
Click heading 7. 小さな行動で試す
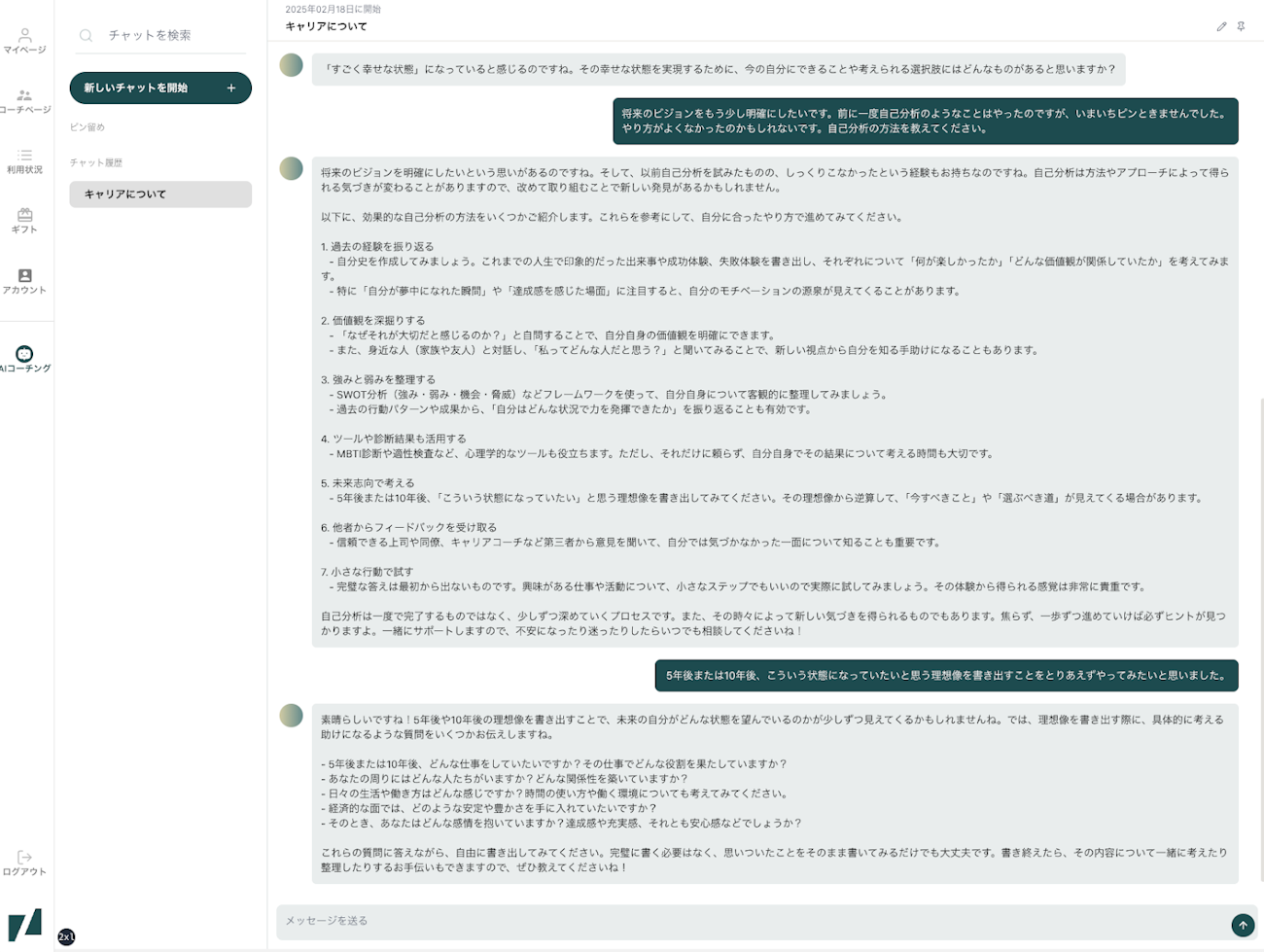coord(367,572)
